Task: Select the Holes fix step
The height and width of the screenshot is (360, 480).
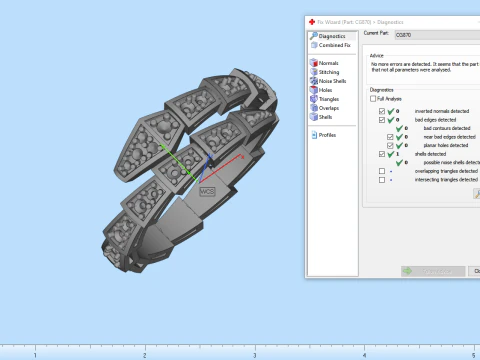Action: click(321, 90)
